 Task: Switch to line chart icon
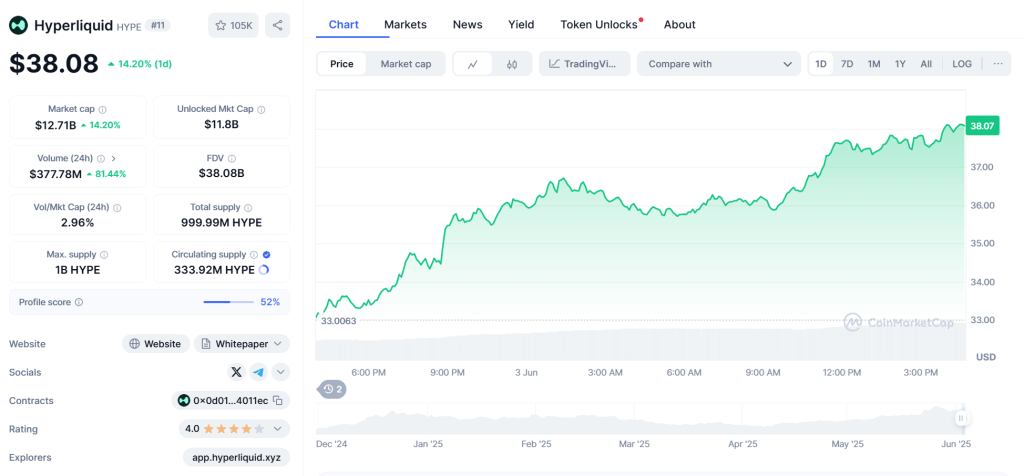(472, 64)
